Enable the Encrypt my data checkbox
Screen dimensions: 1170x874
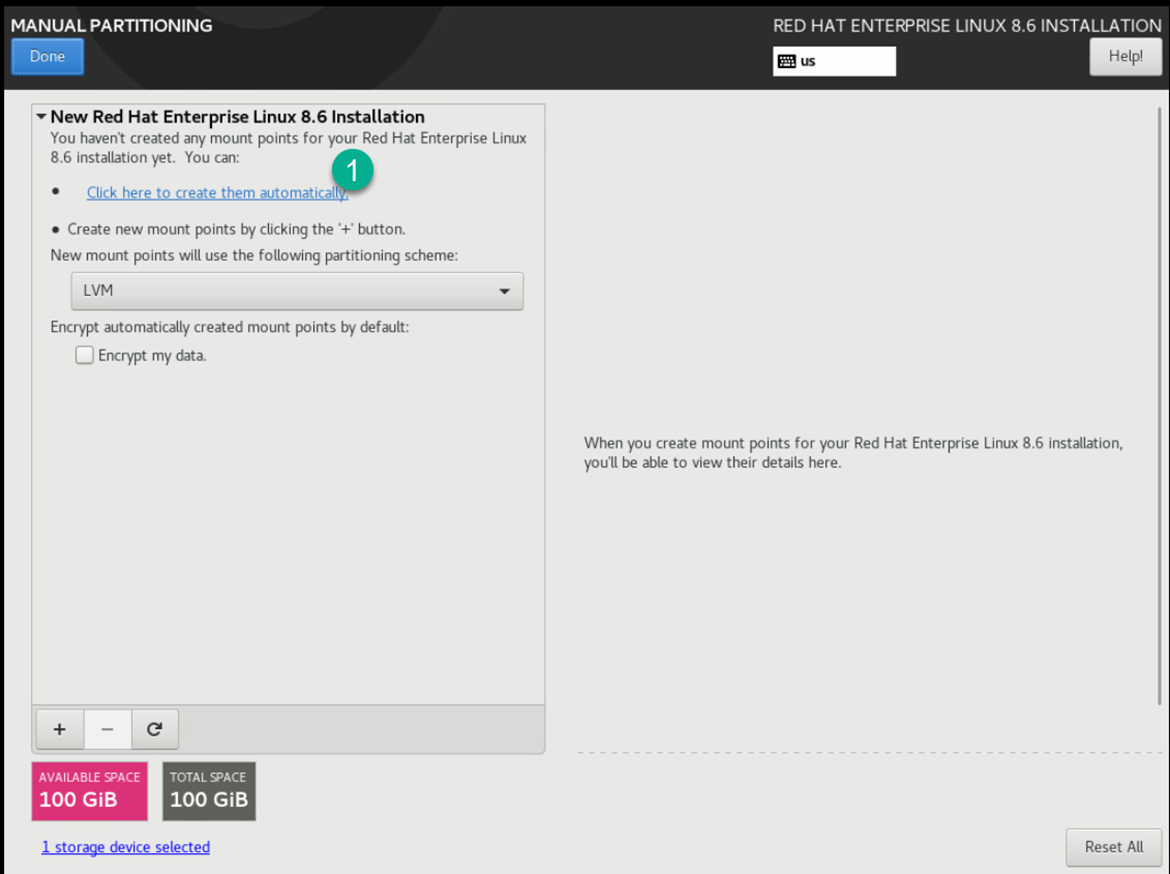click(x=84, y=355)
